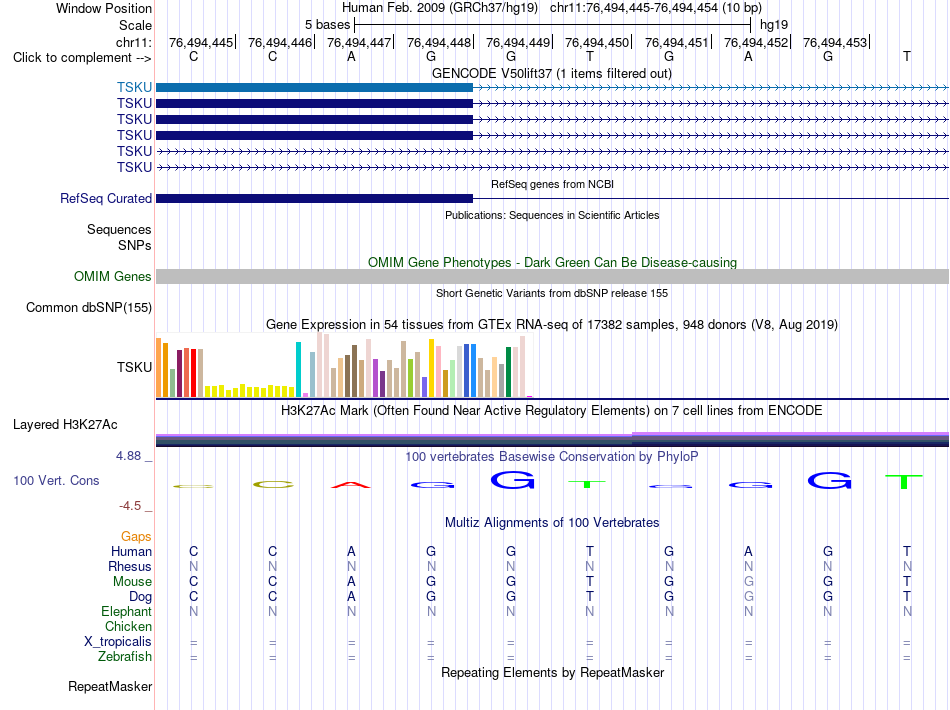Click the 'Click to complement -->' label
Screen dimensions: 950x710
tap(82, 58)
